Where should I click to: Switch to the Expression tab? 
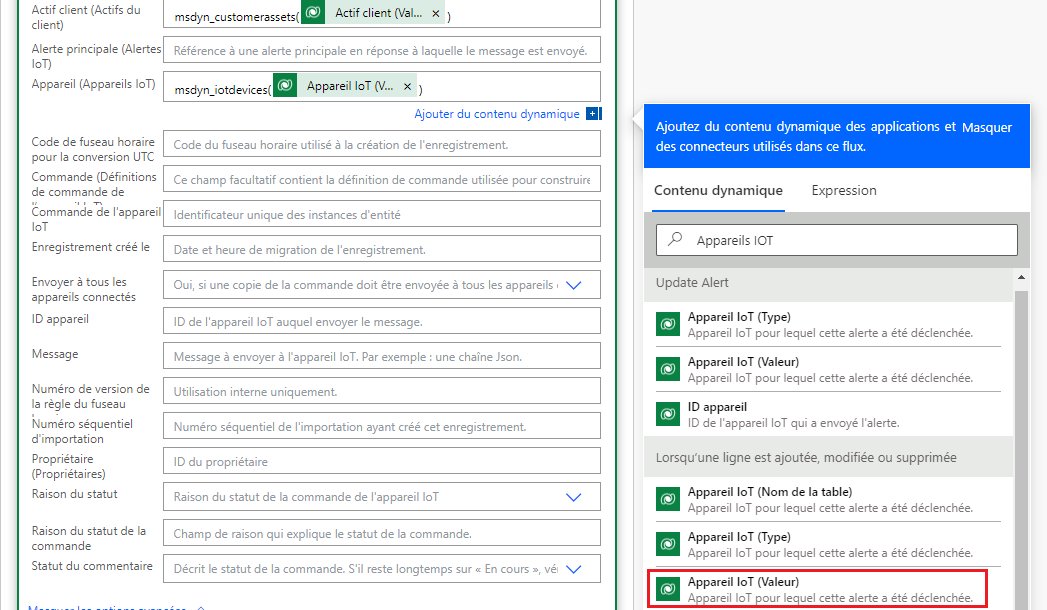(x=844, y=190)
